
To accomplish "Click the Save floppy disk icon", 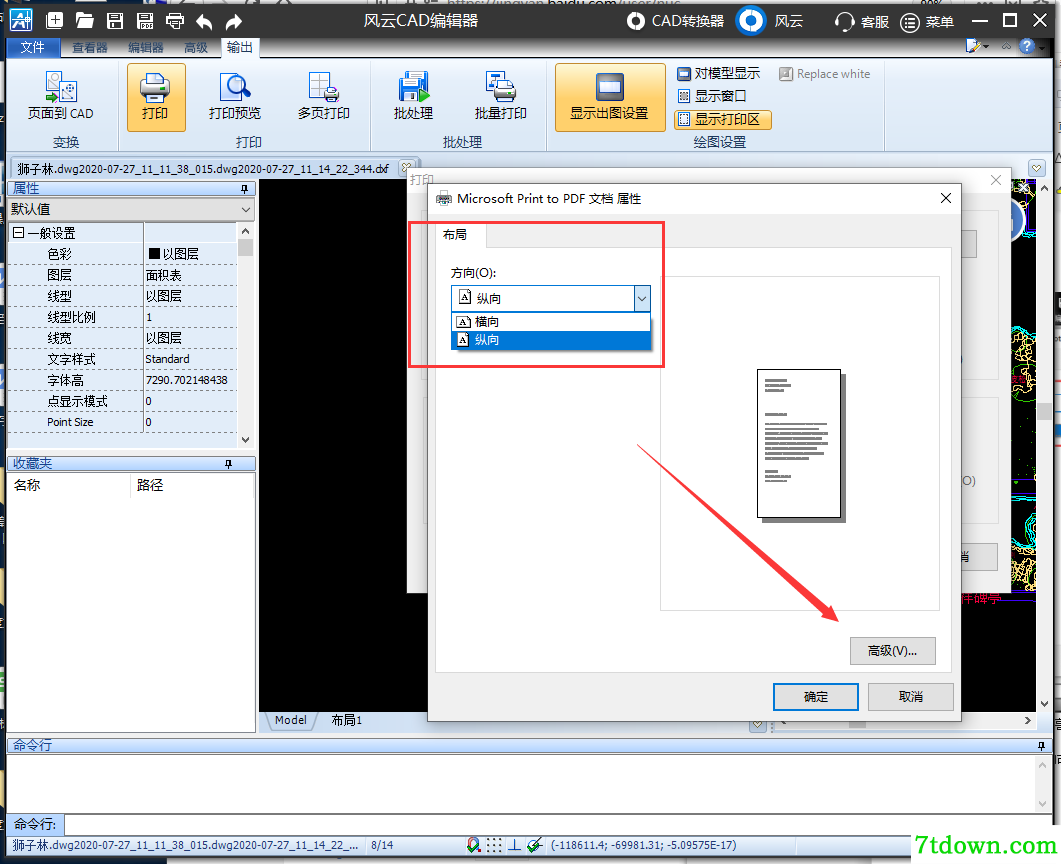I will (x=115, y=20).
